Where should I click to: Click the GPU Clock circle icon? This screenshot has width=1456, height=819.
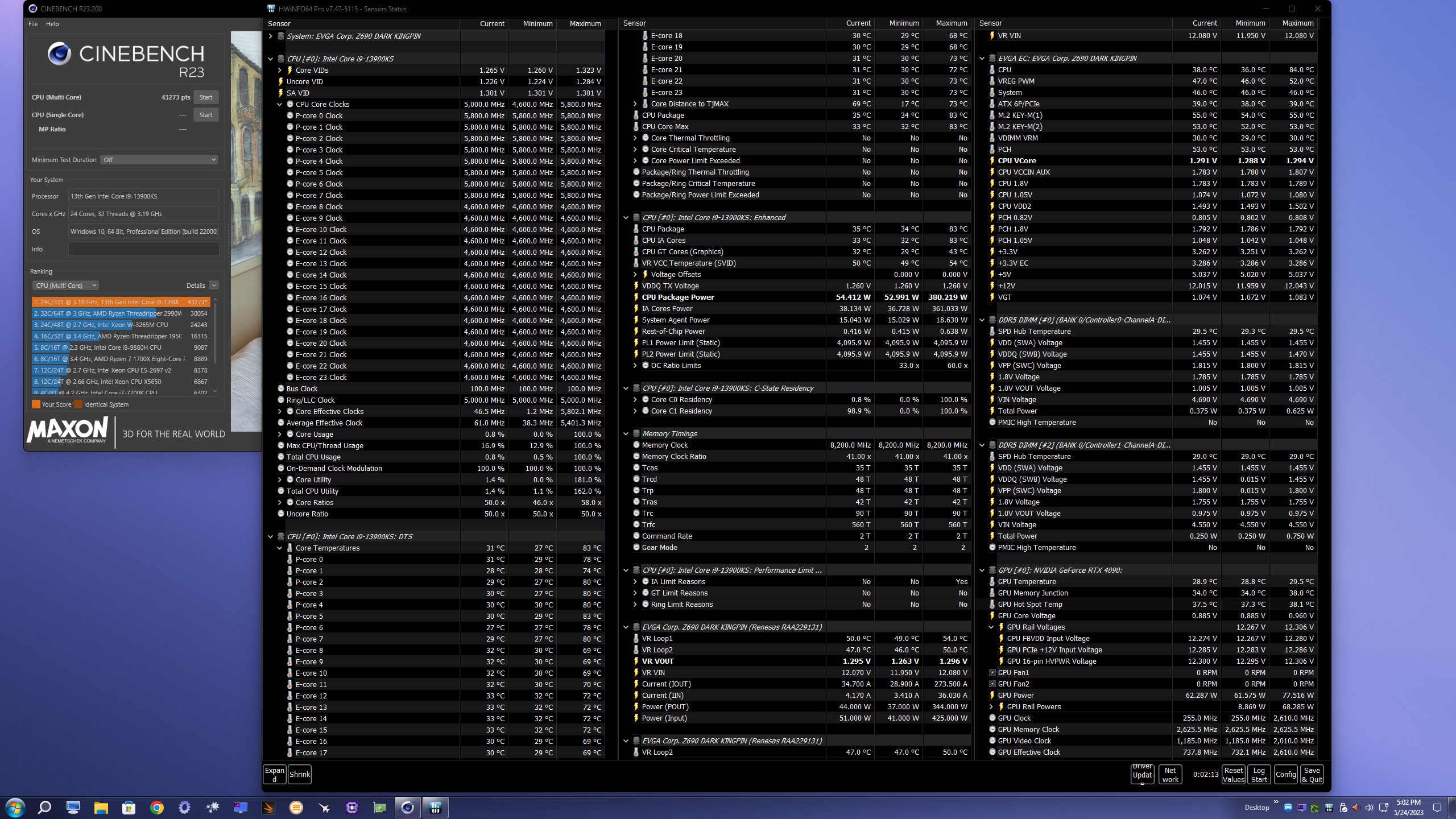[x=992, y=718]
